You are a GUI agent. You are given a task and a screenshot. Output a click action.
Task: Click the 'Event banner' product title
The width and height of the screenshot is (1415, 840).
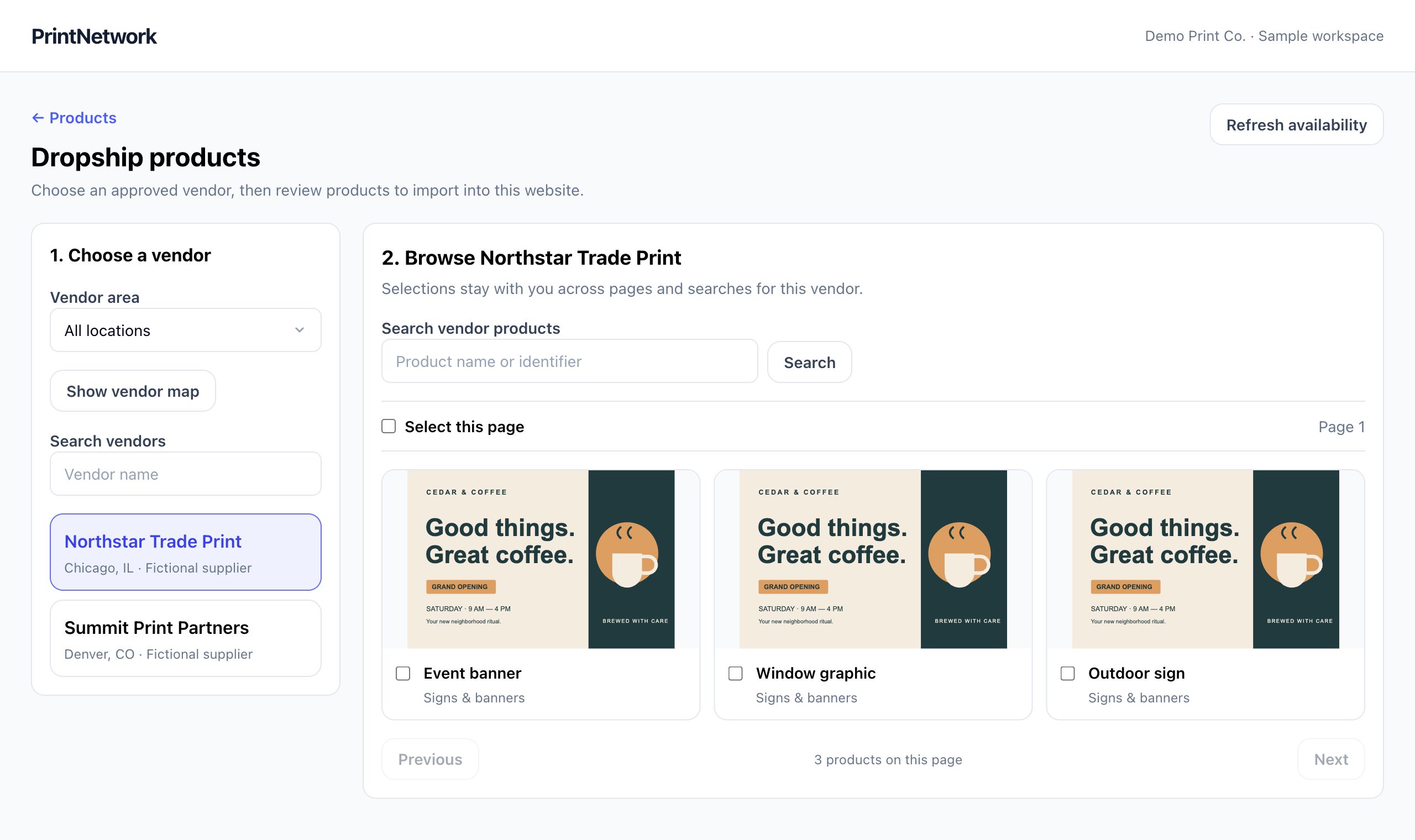[x=472, y=673]
